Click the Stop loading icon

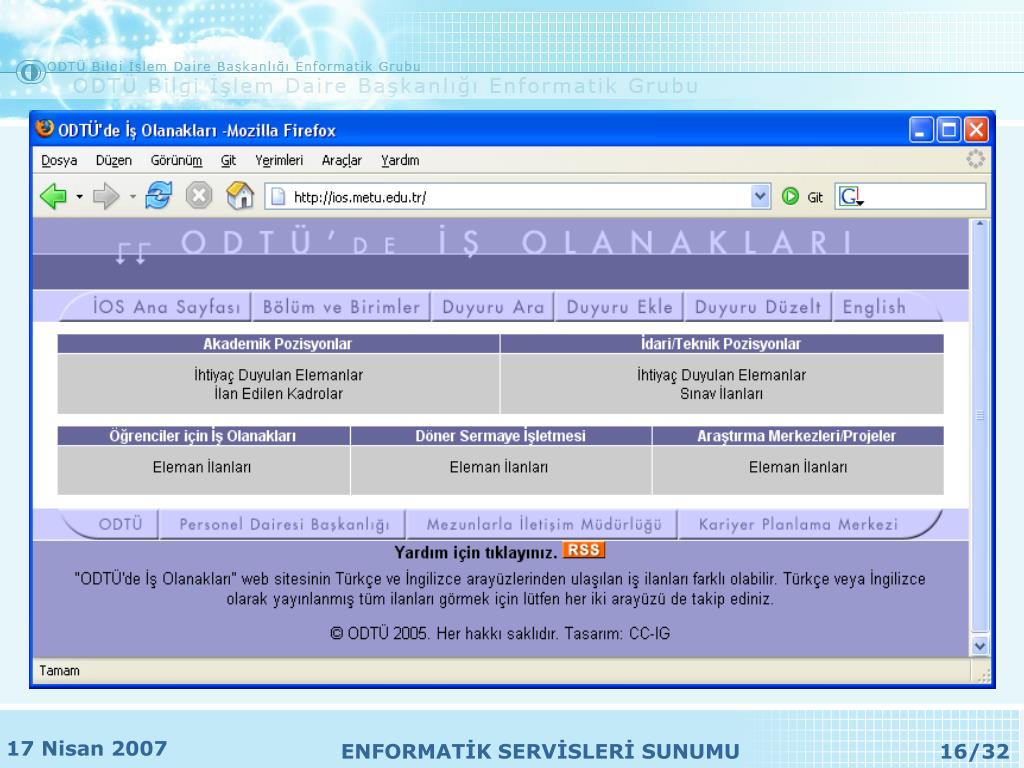199,195
